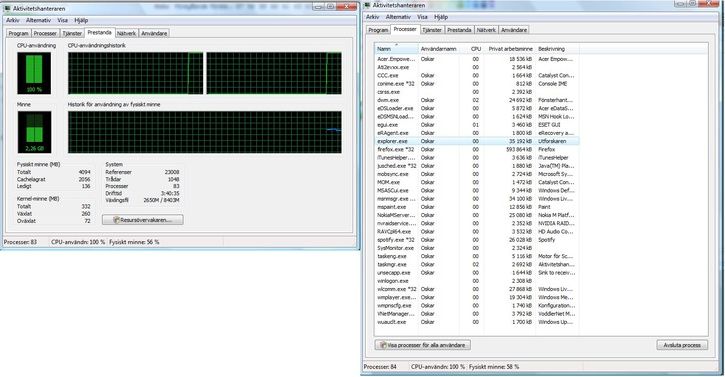
Task: Select conime.exe *32 process
Action: (x=477, y=84)
